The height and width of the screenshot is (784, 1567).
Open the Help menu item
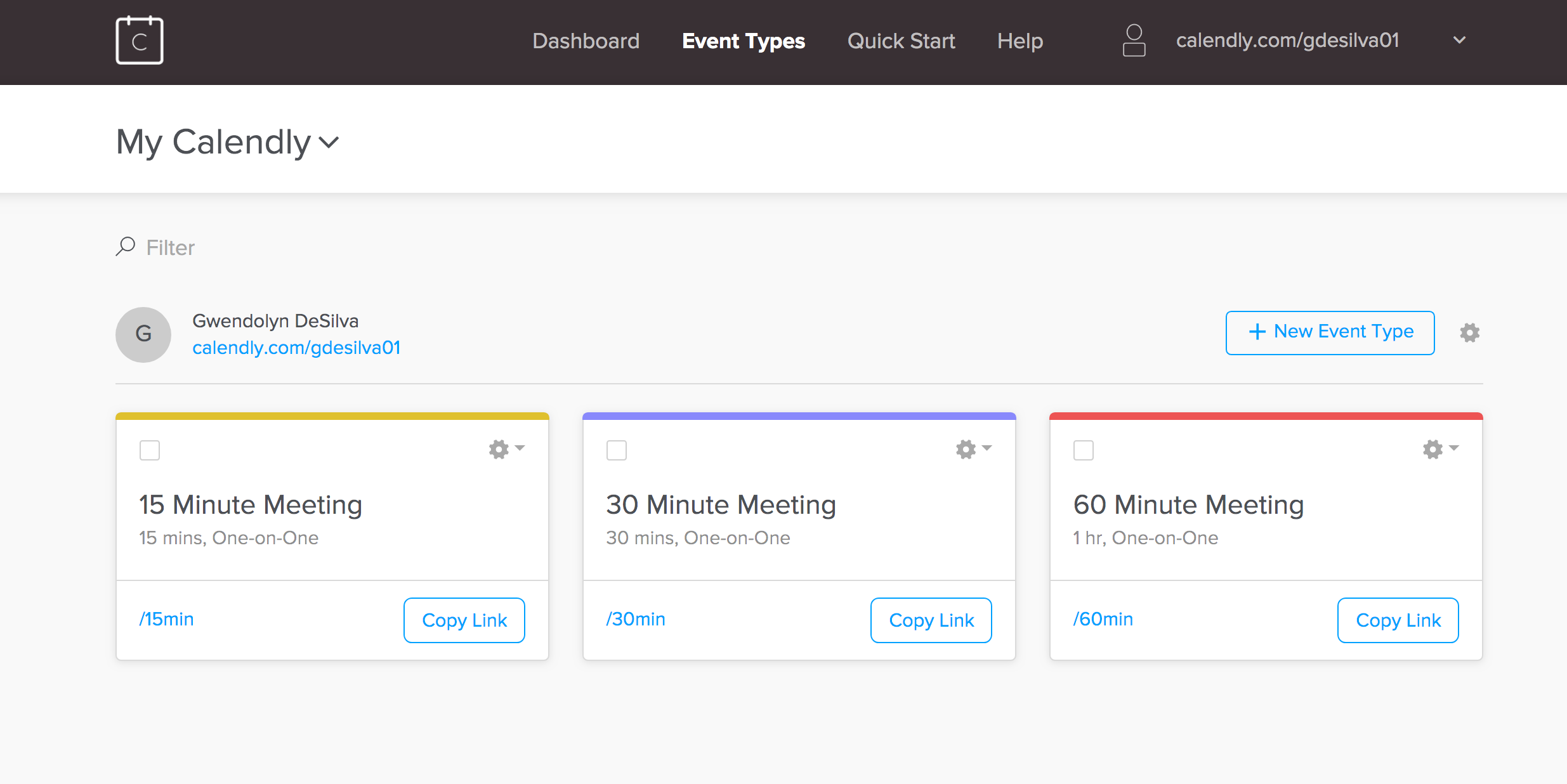pos(1020,41)
